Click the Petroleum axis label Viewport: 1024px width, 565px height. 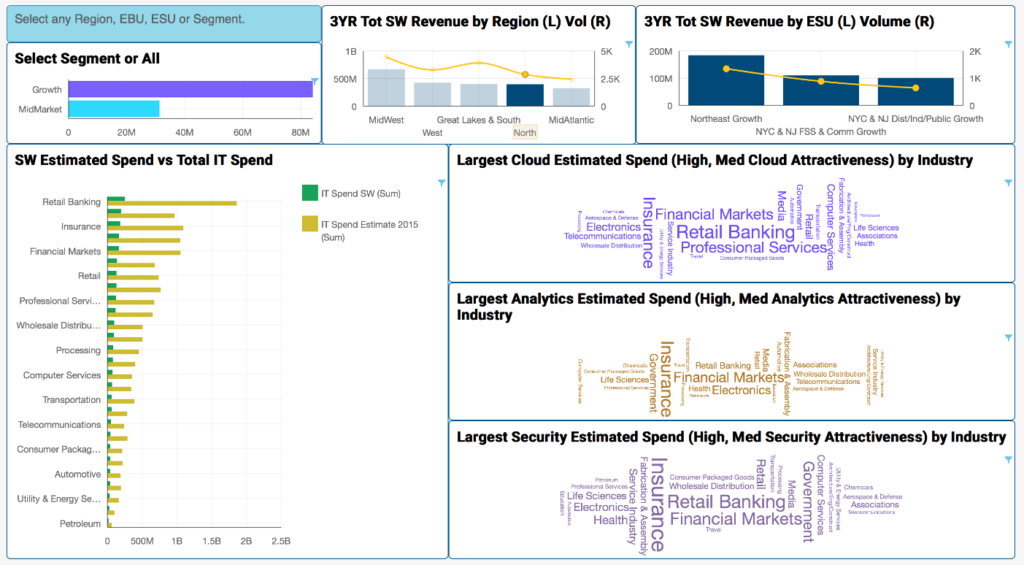pyautogui.click(x=80, y=525)
